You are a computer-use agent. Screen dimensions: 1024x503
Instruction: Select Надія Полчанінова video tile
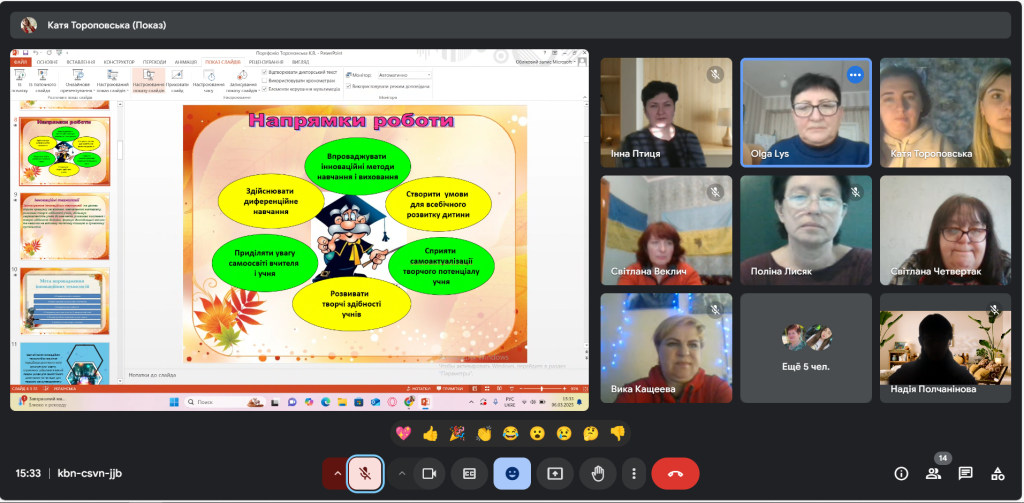coord(945,348)
